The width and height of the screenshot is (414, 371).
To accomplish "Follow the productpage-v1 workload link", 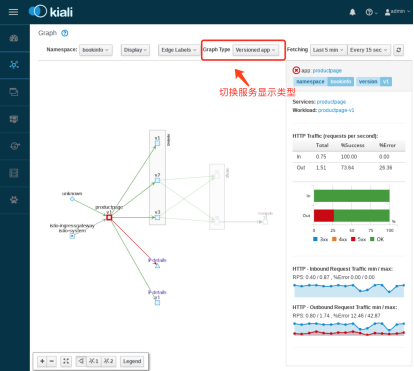I will point(336,110).
